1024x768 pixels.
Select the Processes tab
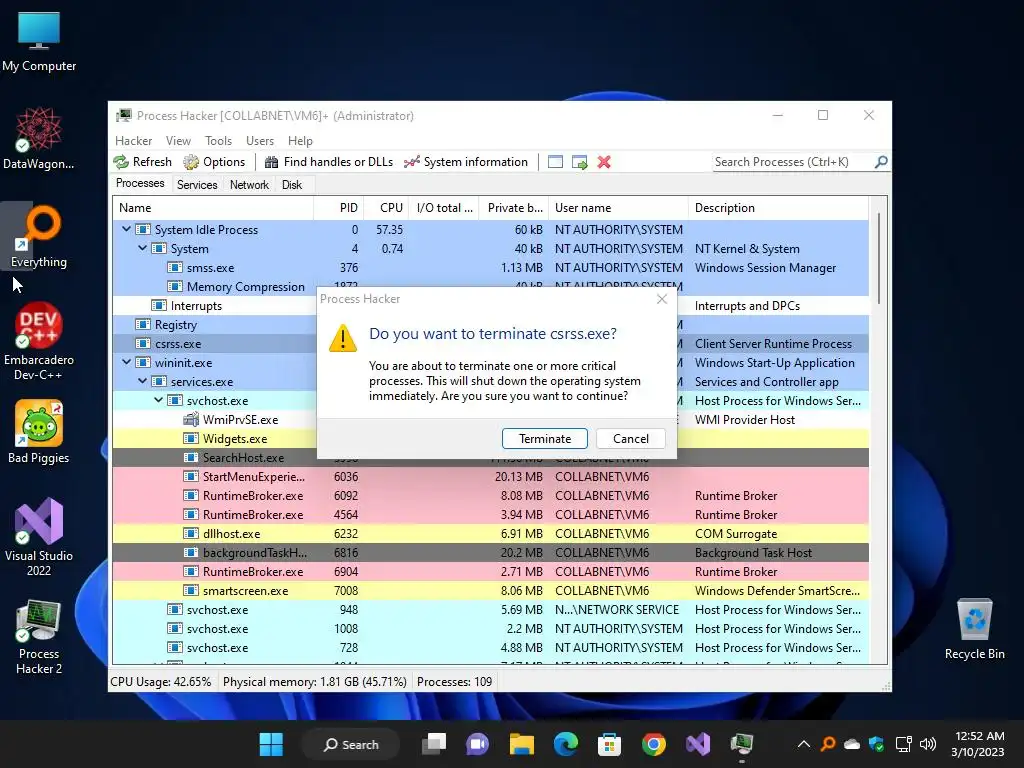click(x=140, y=184)
